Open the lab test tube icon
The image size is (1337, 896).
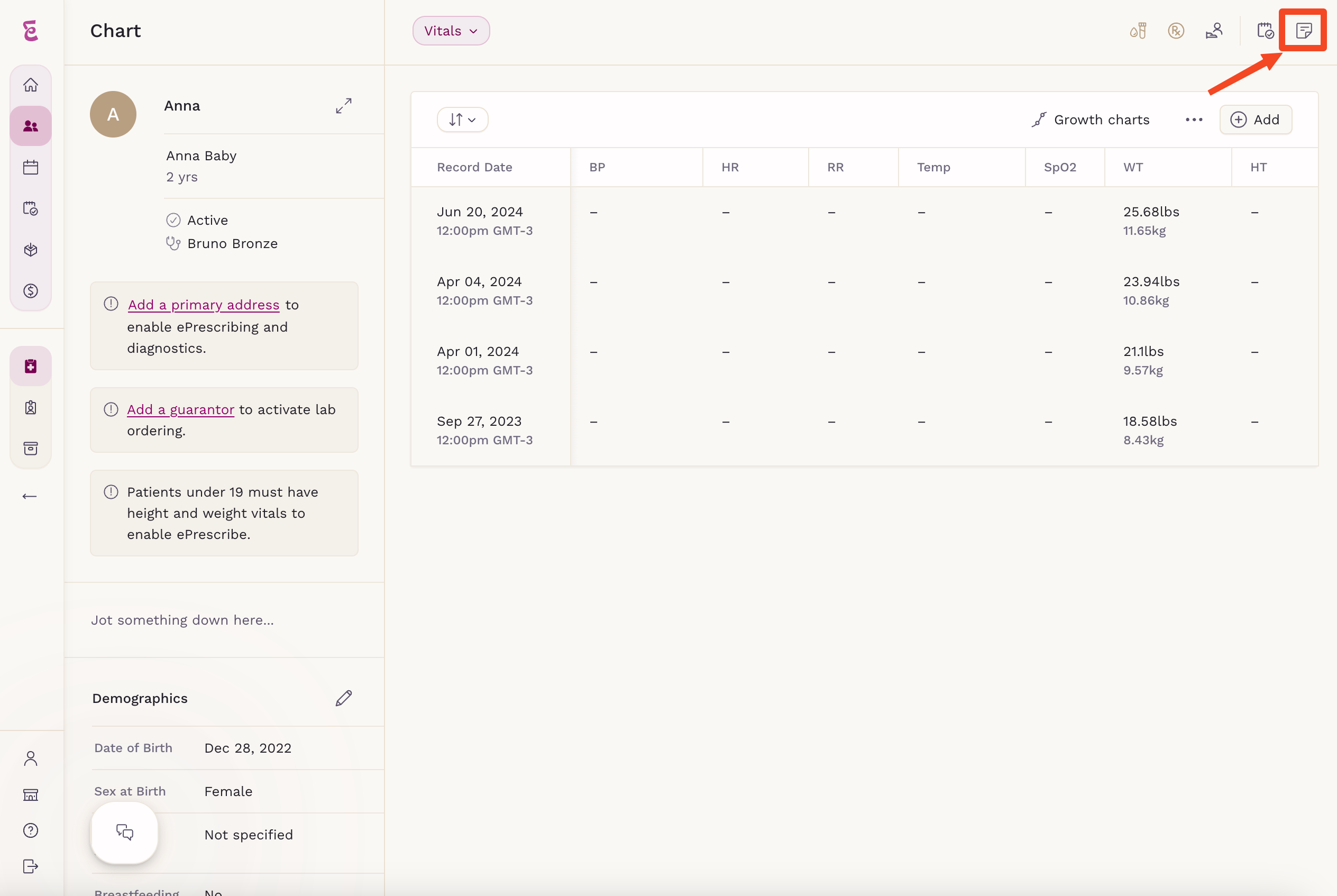(1138, 31)
